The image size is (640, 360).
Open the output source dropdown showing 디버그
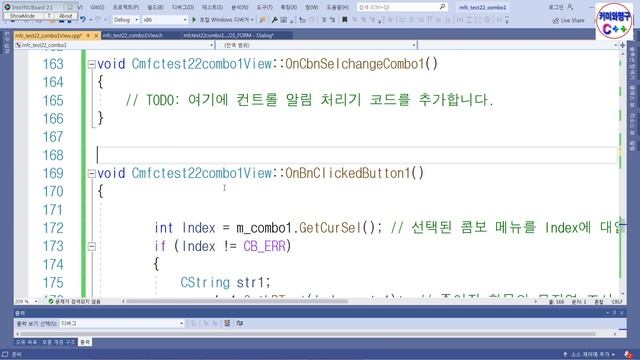(122, 323)
